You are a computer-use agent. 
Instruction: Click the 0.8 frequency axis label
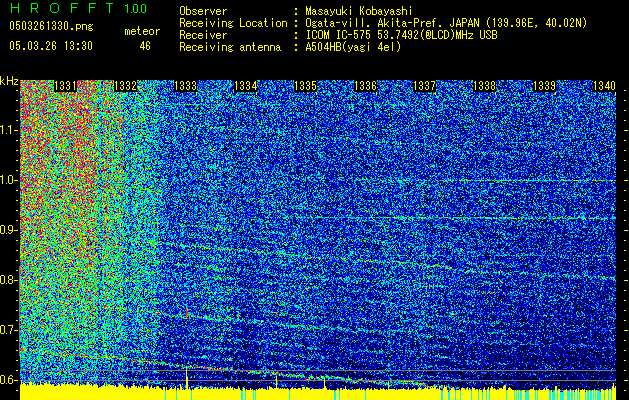[9, 280]
